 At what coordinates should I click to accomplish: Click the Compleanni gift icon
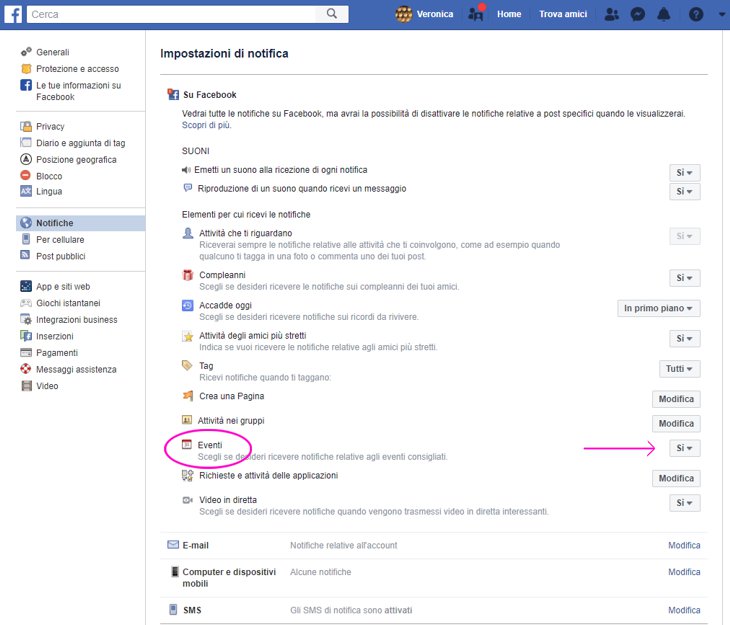click(x=188, y=275)
